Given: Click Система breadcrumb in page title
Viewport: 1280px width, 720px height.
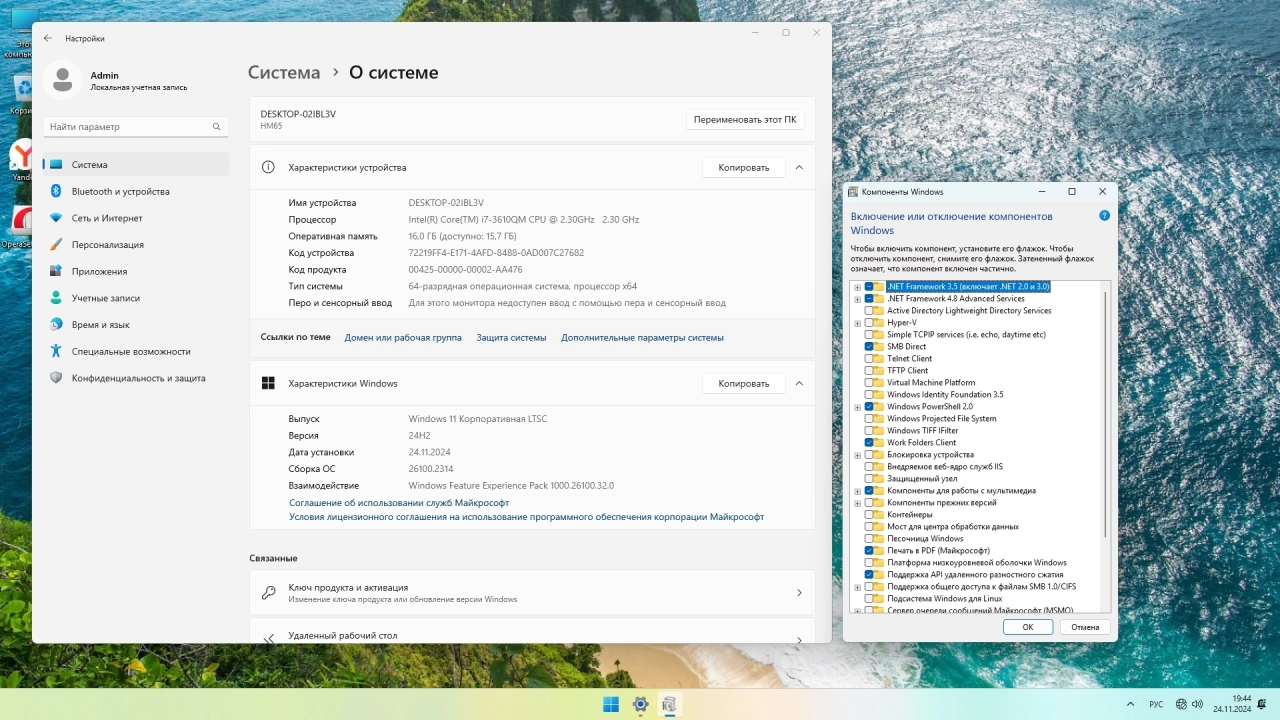Looking at the screenshot, I should 284,73.
